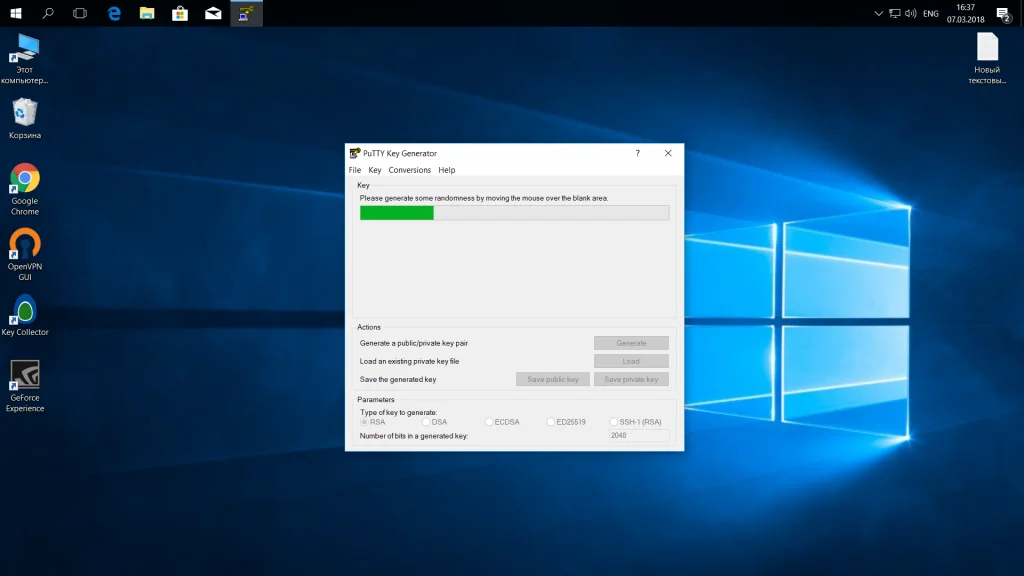
Task: Open Microsoft Edge from the taskbar
Action: pyautogui.click(x=115, y=13)
